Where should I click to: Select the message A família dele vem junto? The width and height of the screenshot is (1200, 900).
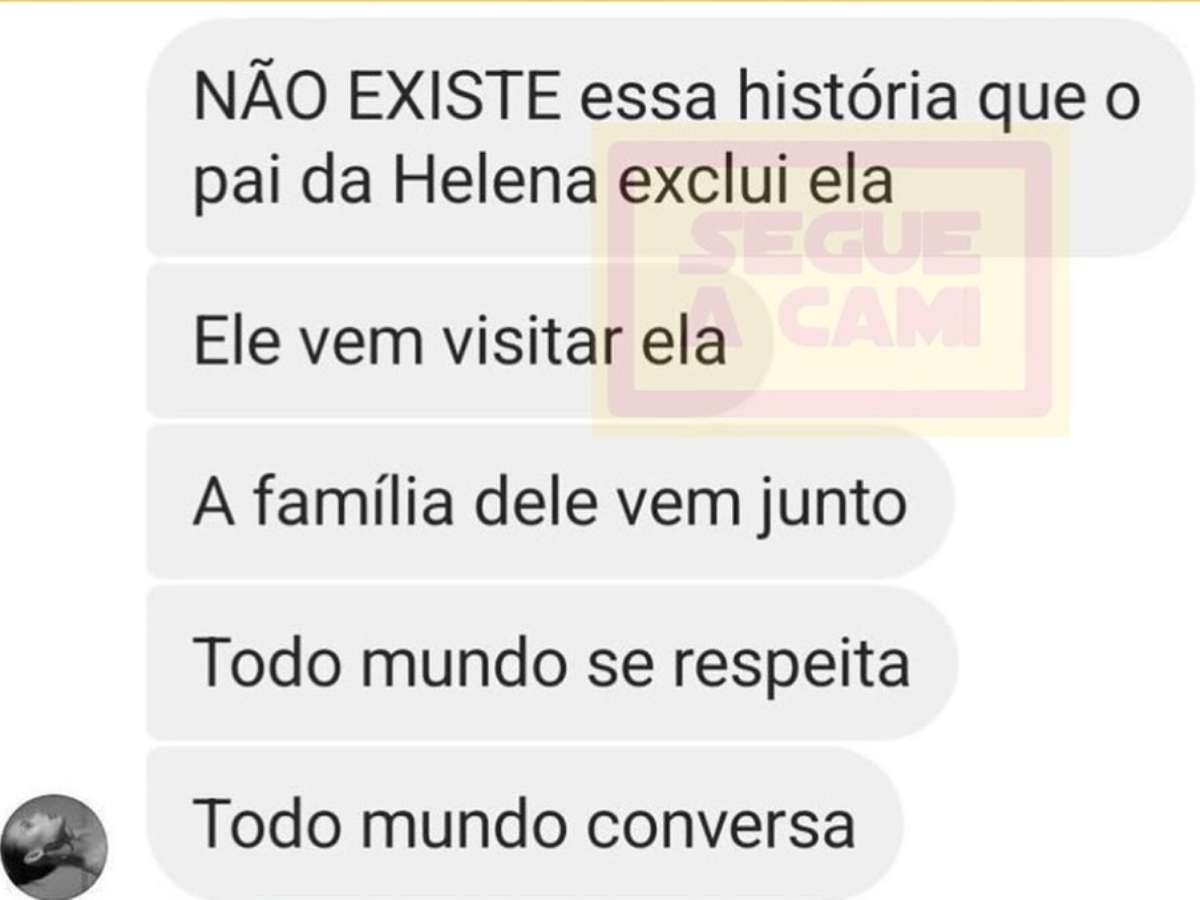point(550,502)
